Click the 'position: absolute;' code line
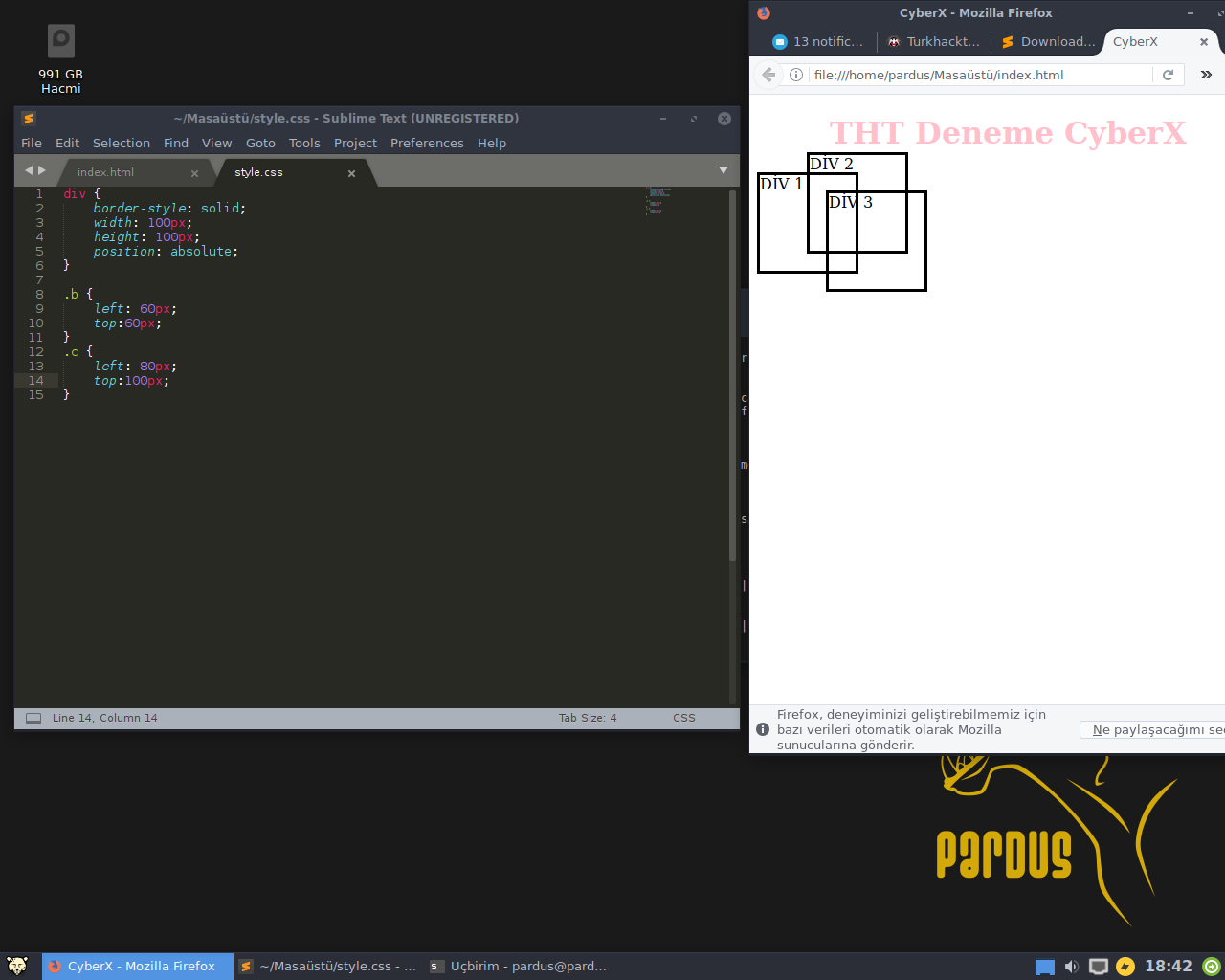 (165, 251)
